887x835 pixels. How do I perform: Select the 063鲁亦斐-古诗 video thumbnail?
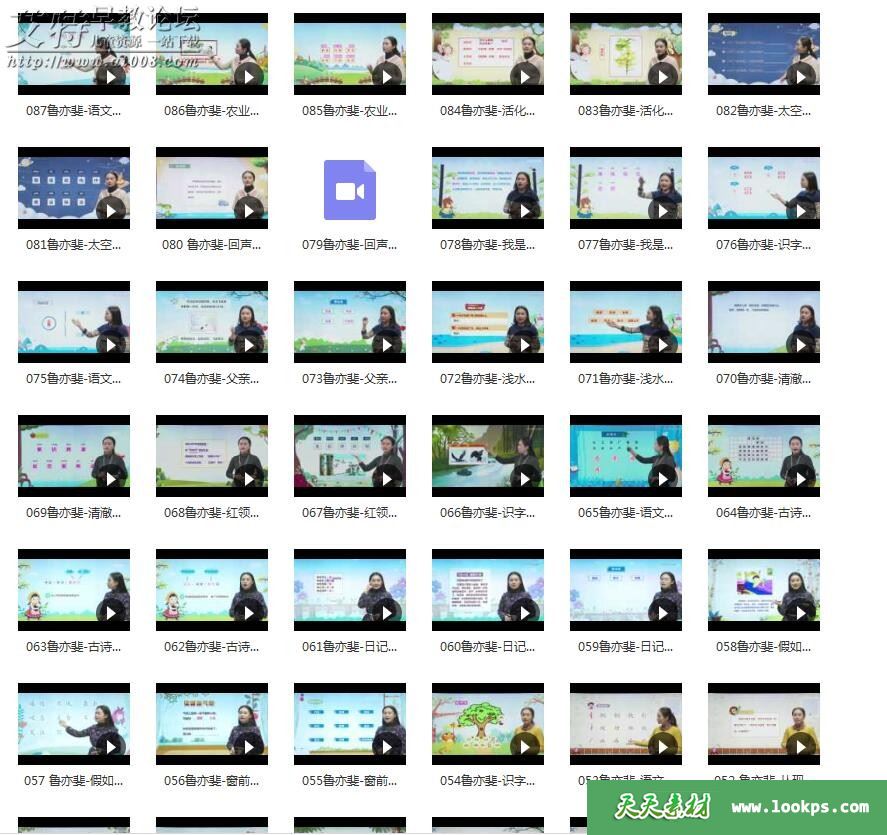click(73, 590)
